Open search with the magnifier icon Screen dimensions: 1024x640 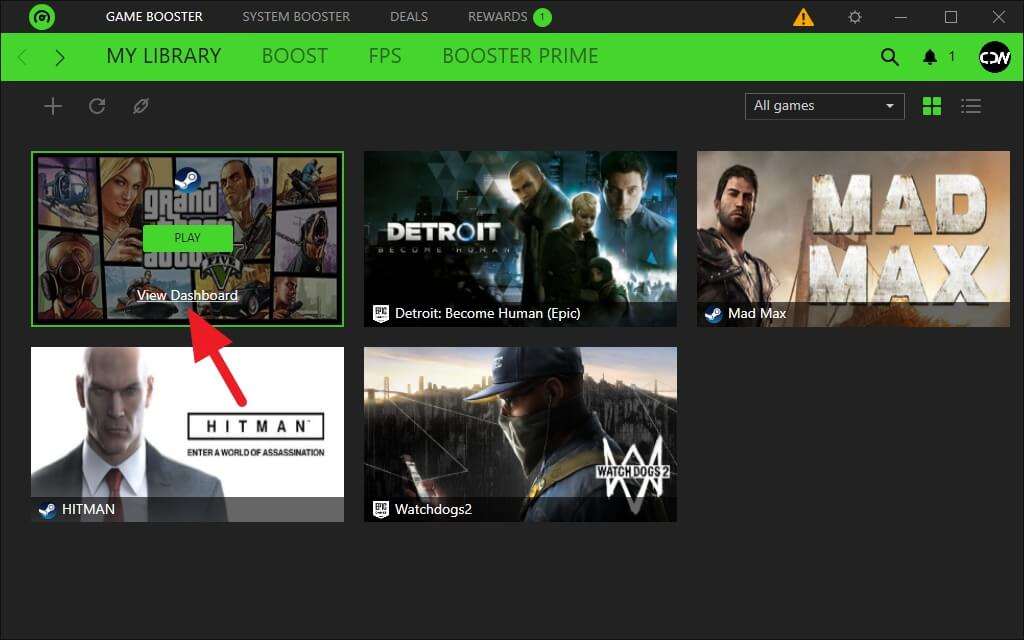pyautogui.click(x=889, y=57)
